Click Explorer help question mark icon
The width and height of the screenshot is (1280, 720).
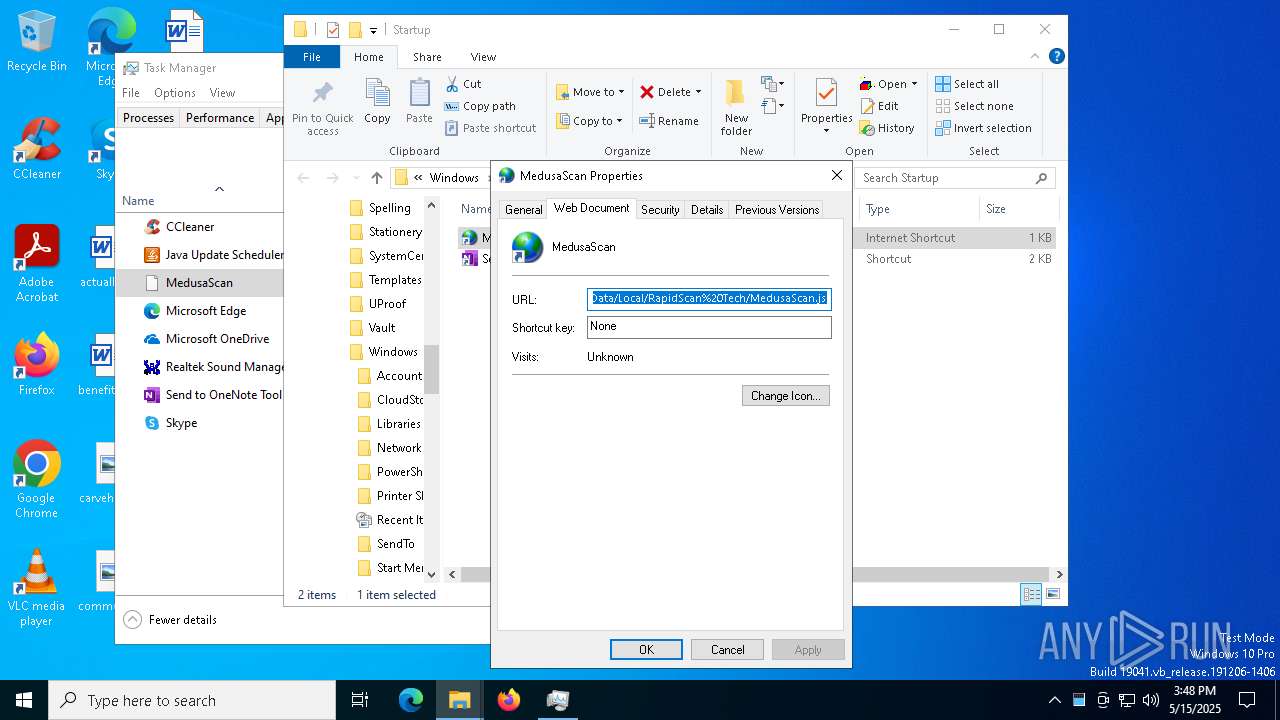click(x=1057, y=57)
